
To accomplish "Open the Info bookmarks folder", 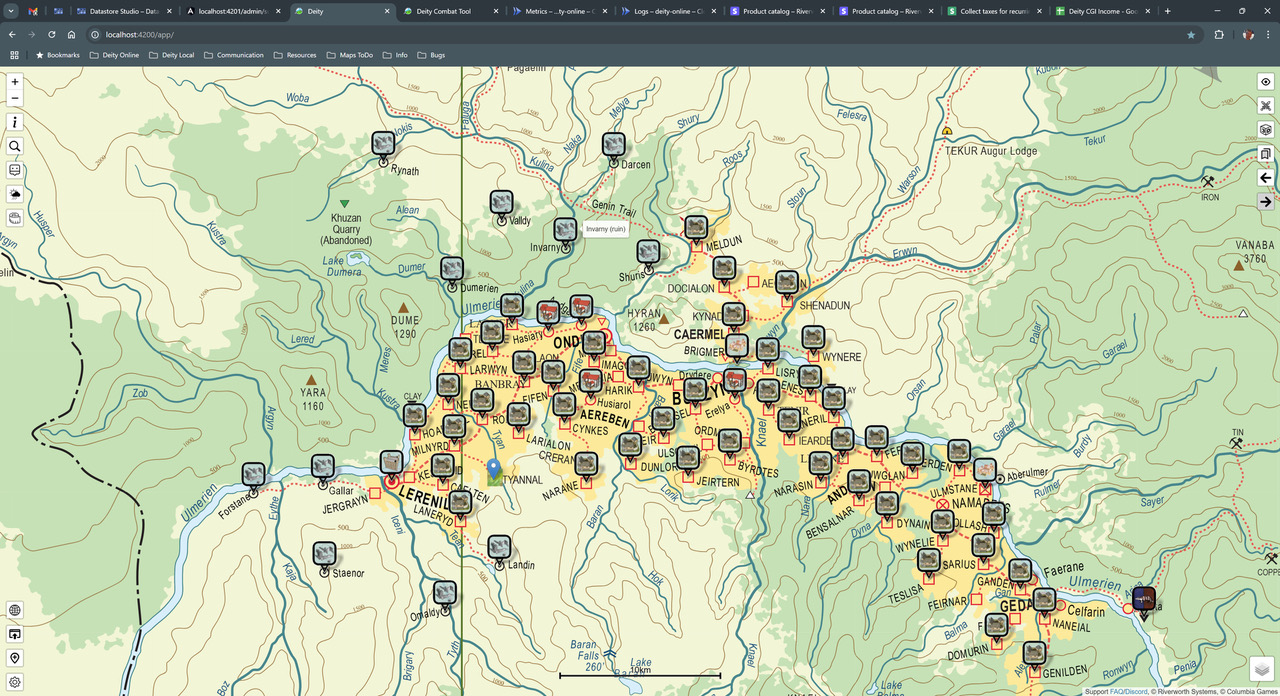I will coord(394,55).
